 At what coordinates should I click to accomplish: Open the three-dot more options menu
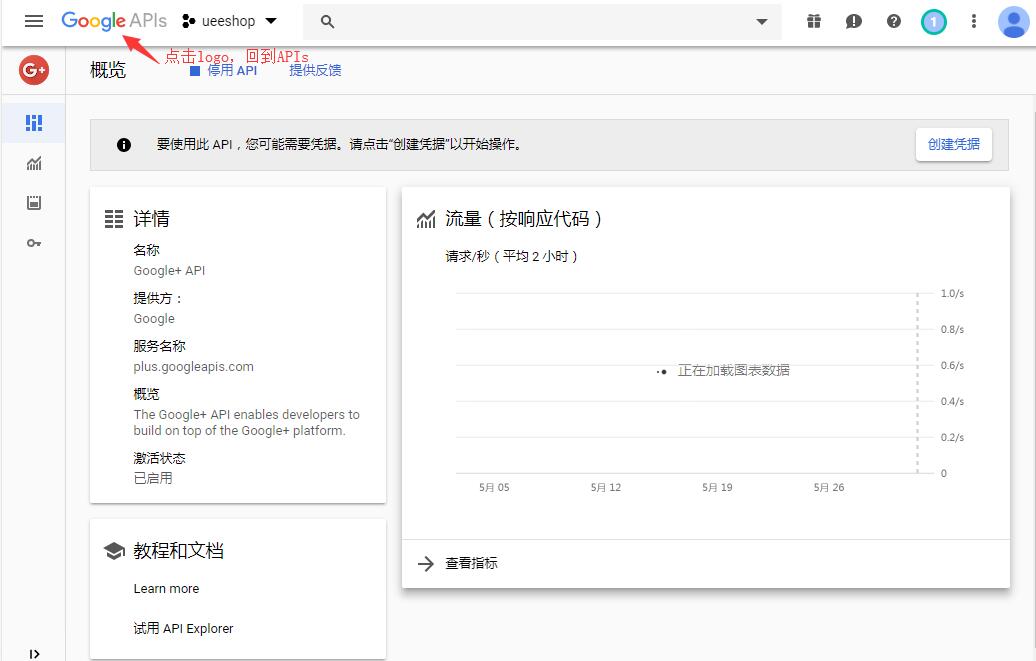coord(973,22)
